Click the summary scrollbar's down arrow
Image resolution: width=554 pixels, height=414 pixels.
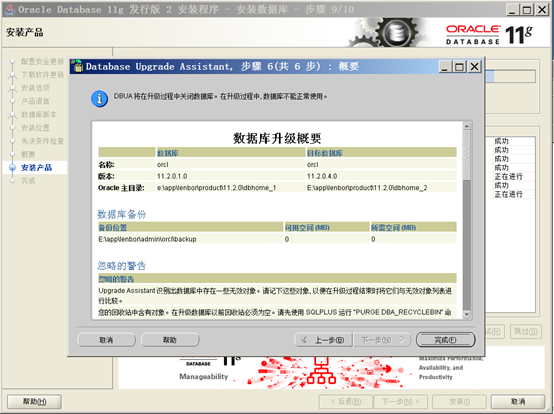[x=466, y=314]
